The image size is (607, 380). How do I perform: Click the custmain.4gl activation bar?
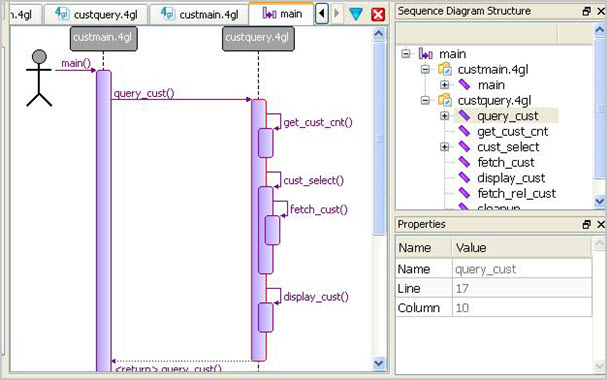click(x=104, y=221)
